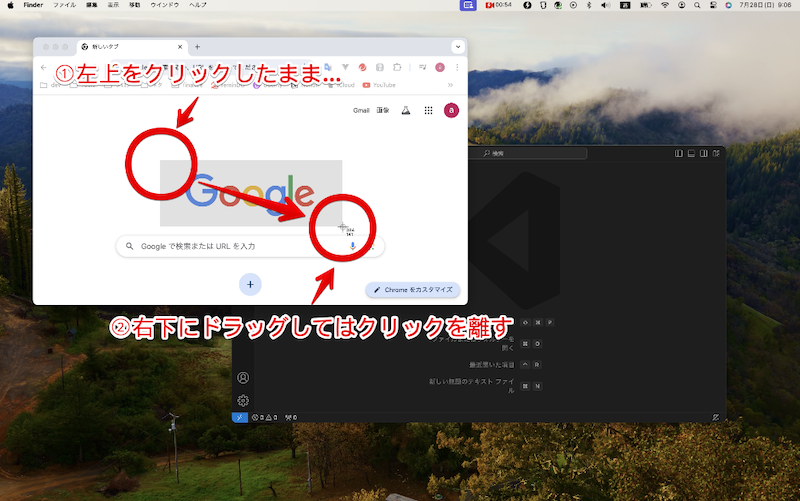
Task: Expand hidden bookmarks with the double chevron
Action: click(450, 85)
